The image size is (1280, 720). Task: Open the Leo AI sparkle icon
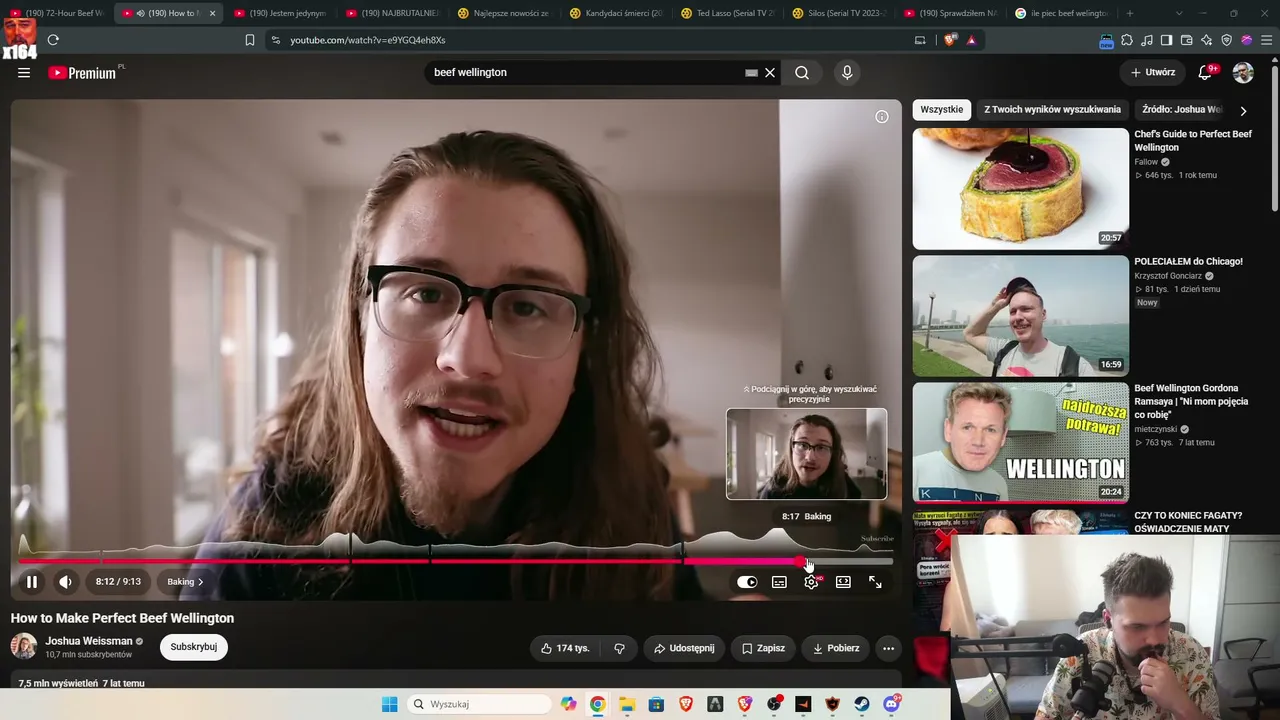pyautogui.click(x=1207, y=40)
